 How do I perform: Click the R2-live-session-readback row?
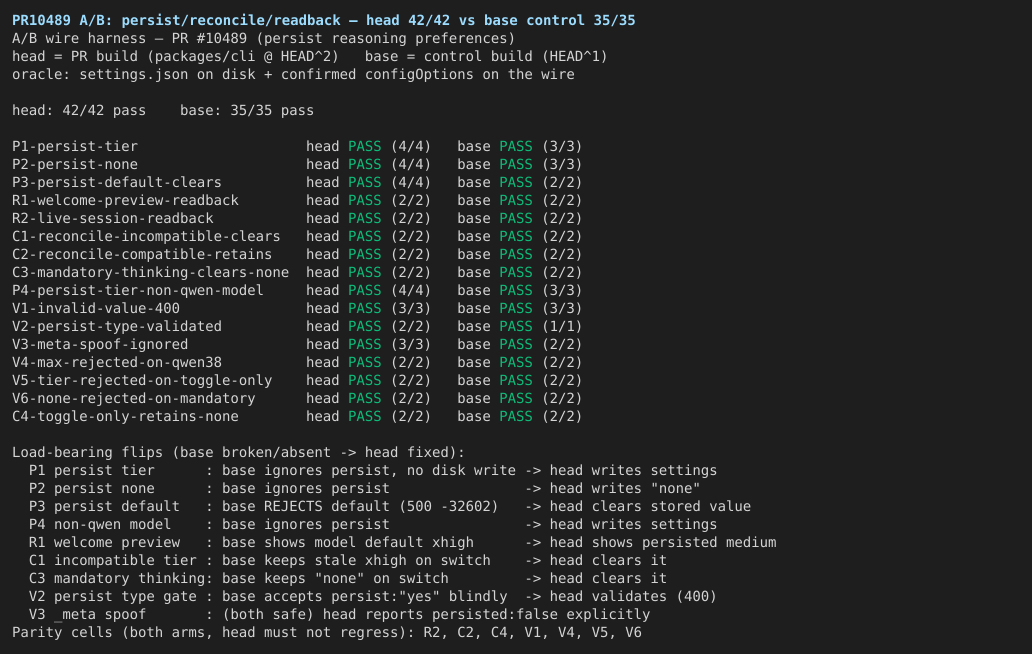tap(297, 218)
